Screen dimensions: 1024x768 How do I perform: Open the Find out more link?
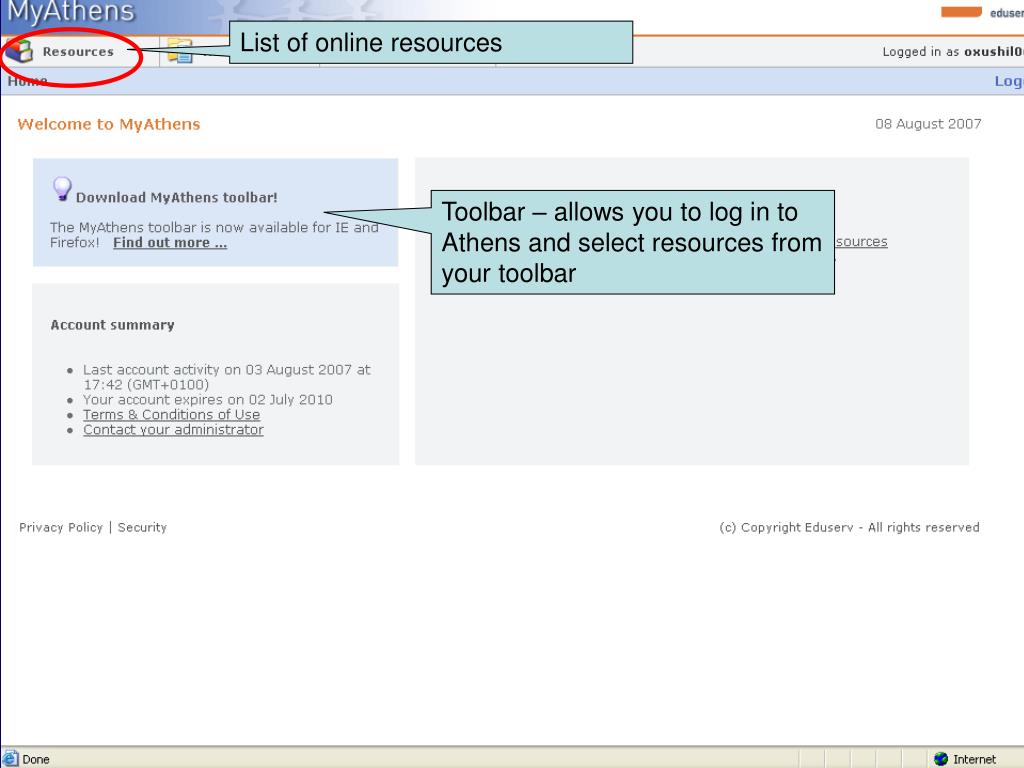point(170,243)
